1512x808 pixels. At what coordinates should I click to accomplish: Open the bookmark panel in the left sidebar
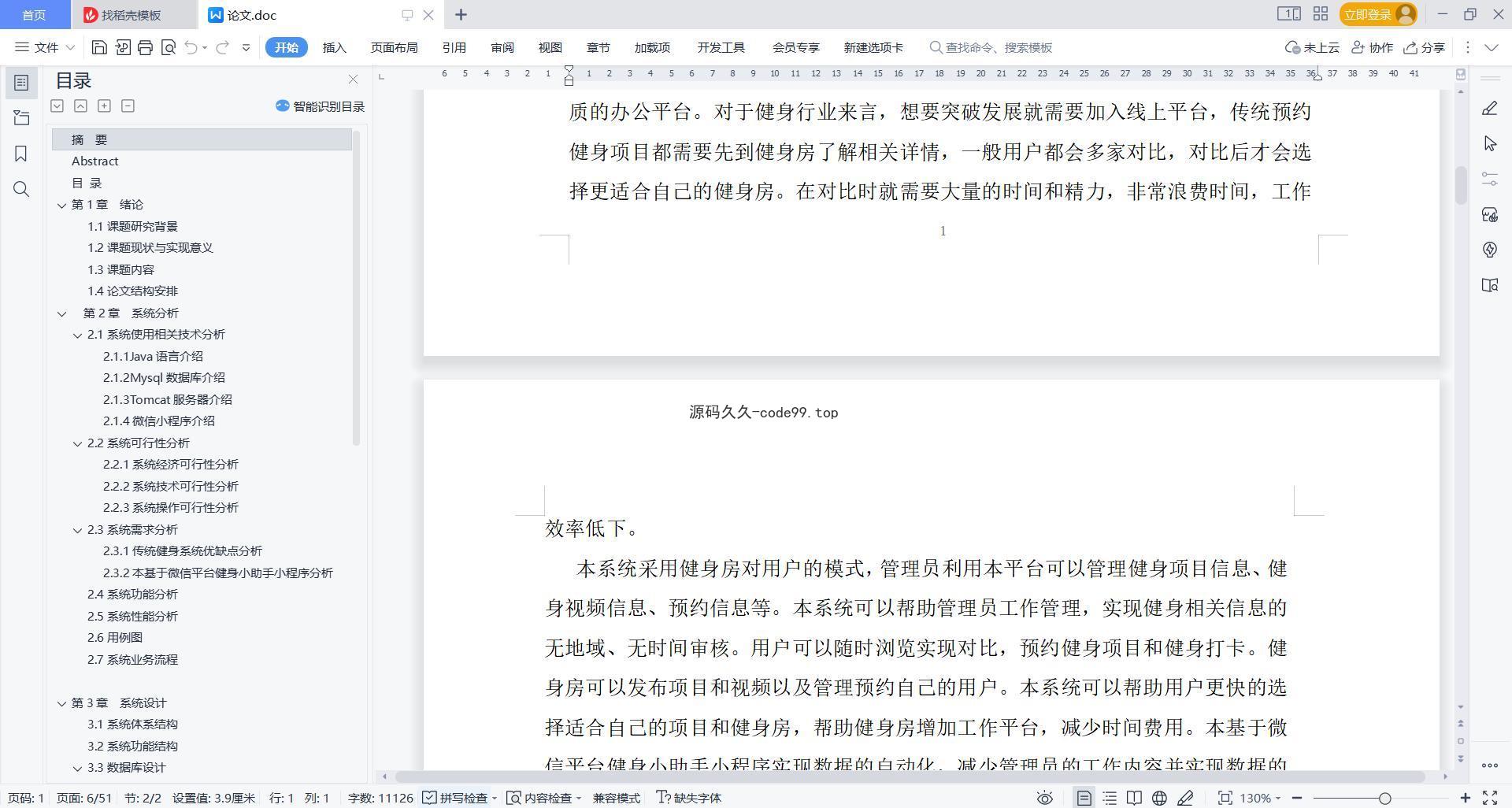tap(21, 154)
